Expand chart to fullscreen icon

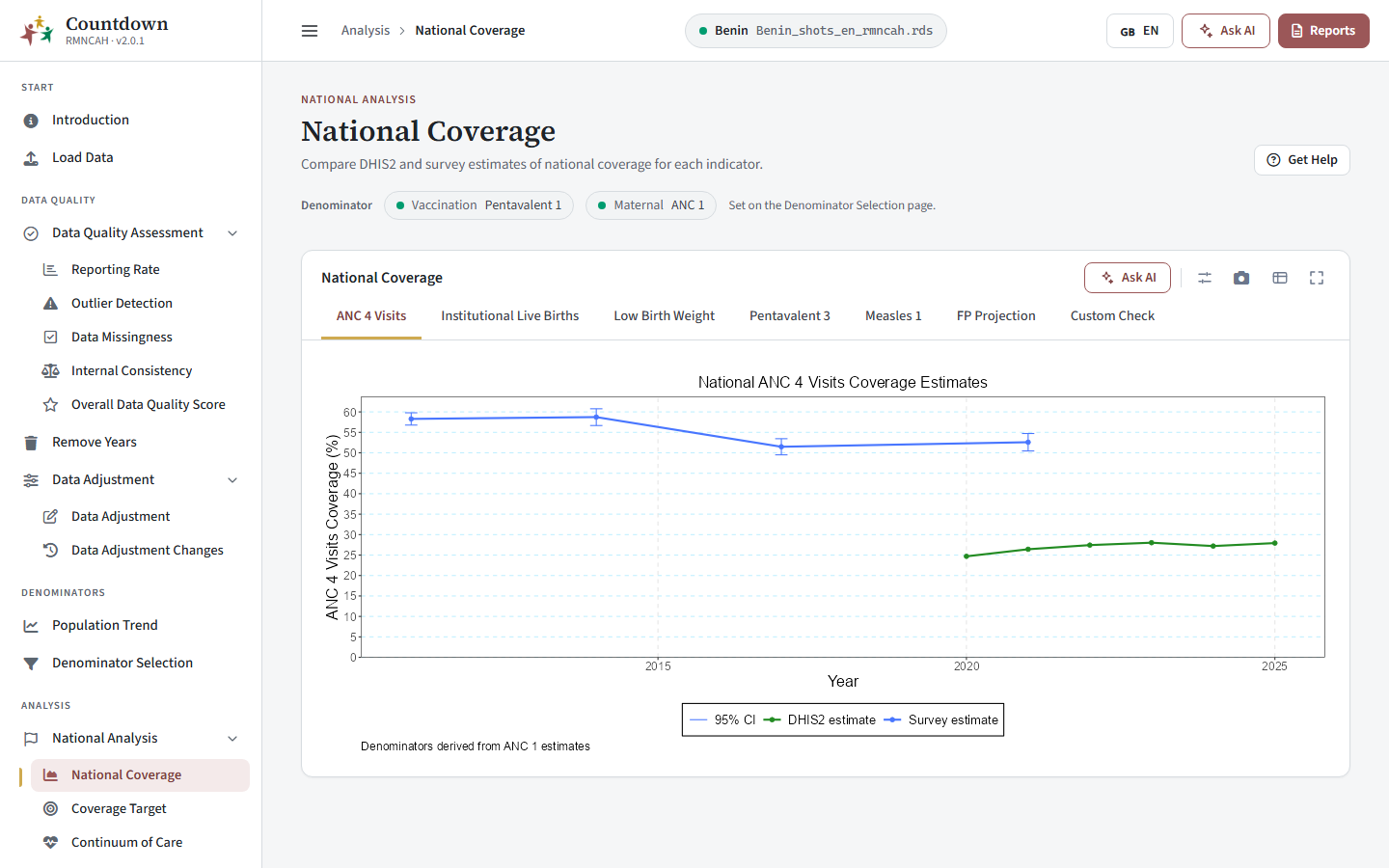pos(1317,278)
